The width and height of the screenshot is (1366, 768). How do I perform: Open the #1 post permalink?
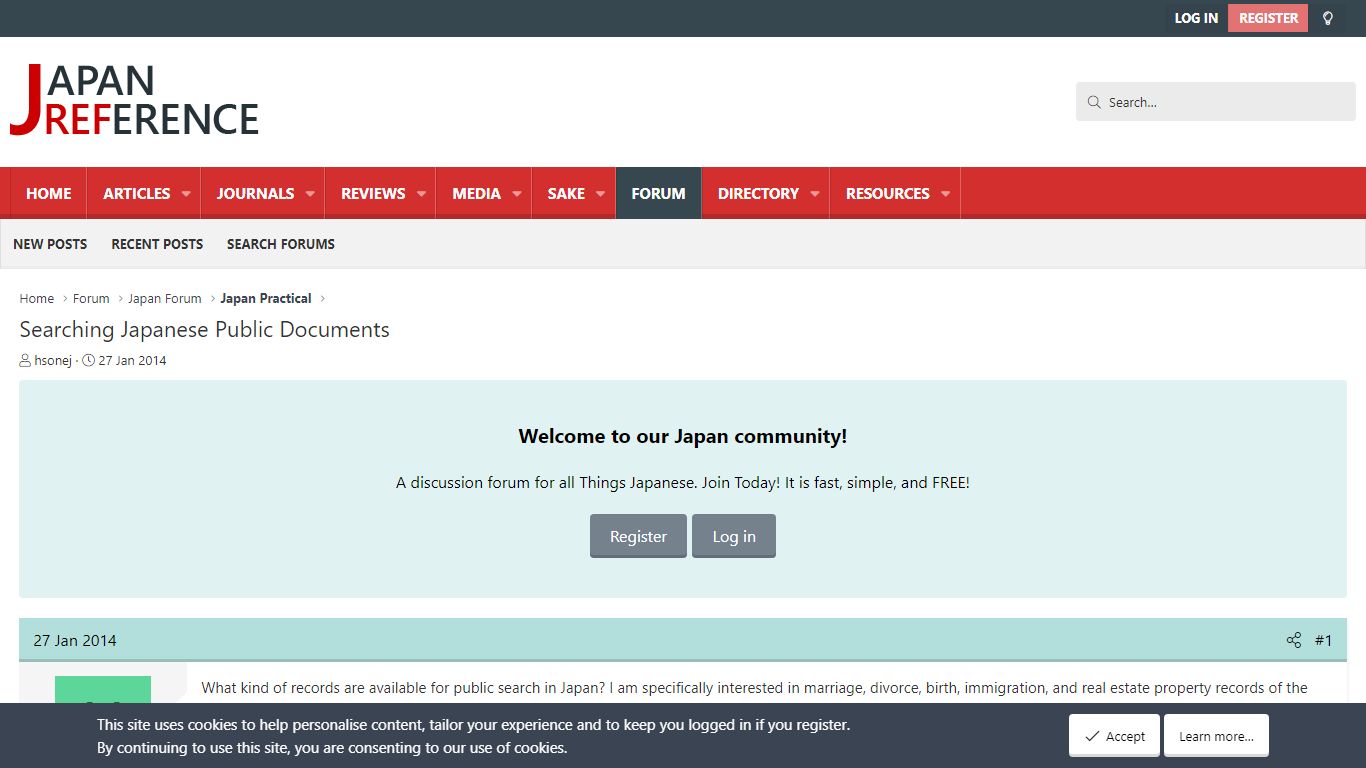click(1323, 641)
